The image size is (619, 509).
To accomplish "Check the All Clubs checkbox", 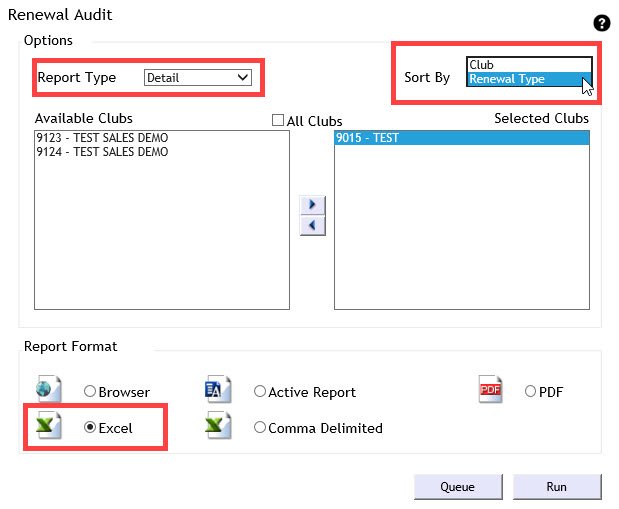I will click(279, 121).
